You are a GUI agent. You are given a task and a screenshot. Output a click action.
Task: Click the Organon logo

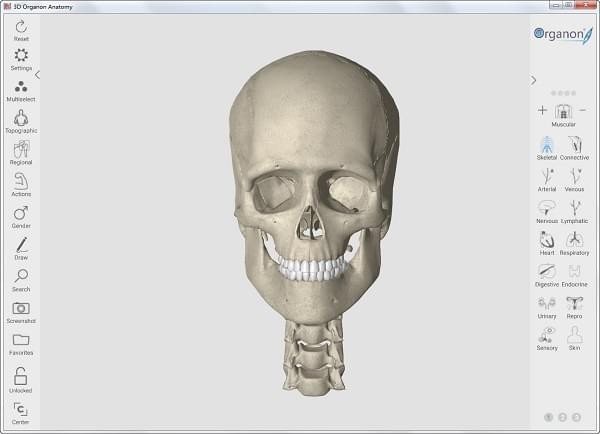(x=563, y=34)
